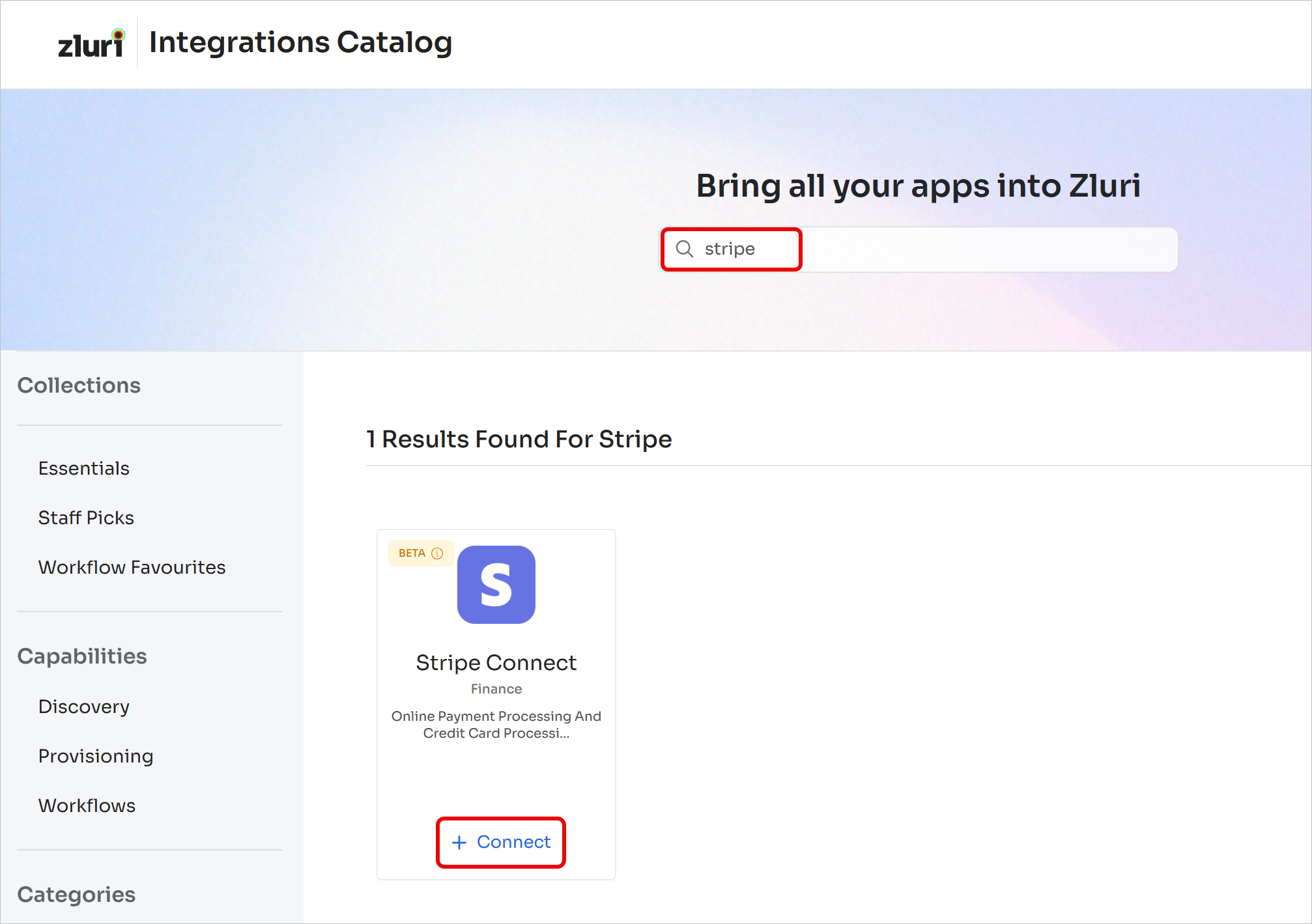
Task: Click the BETA info icon
Action: [x=437, y=553]
